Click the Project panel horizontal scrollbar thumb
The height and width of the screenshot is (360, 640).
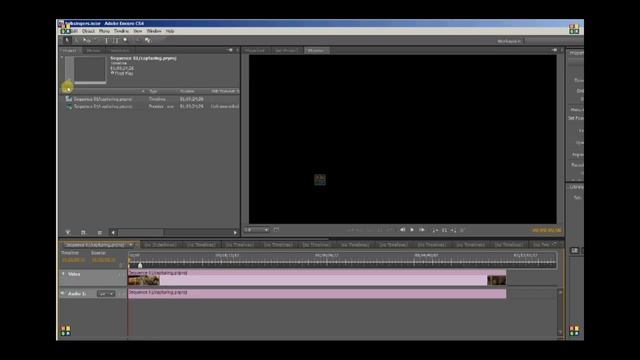click(x=141, y=233)
